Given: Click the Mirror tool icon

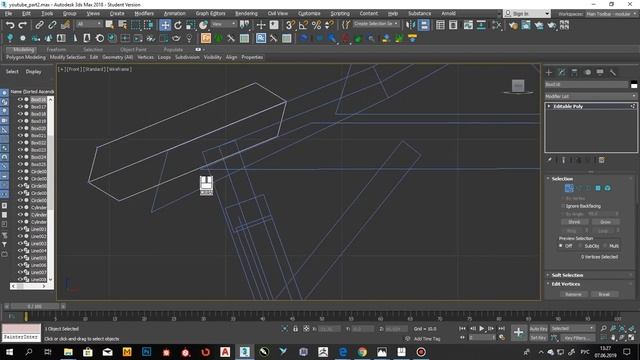Looking at the screenshot, I should click(x=411, y=25).
